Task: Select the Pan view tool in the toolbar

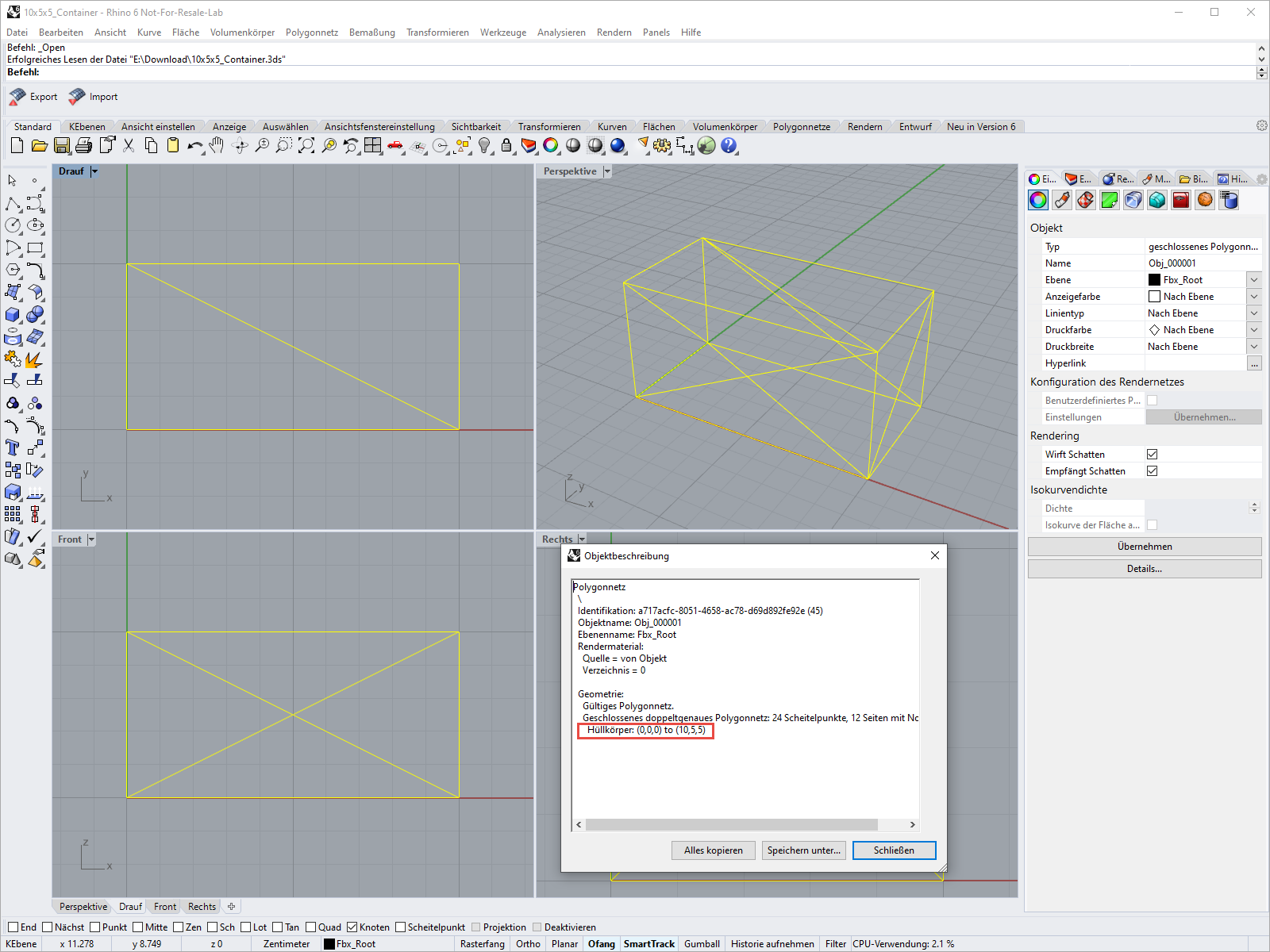Action: coord(216,146)
